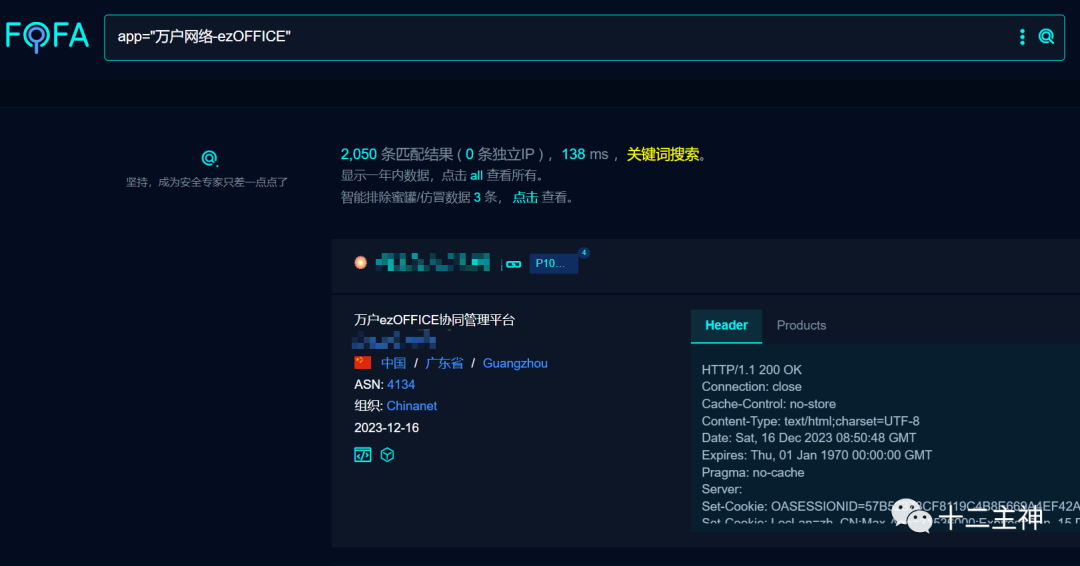
Task: Click the avatar icon above the slogan
Action: [209, 158]
